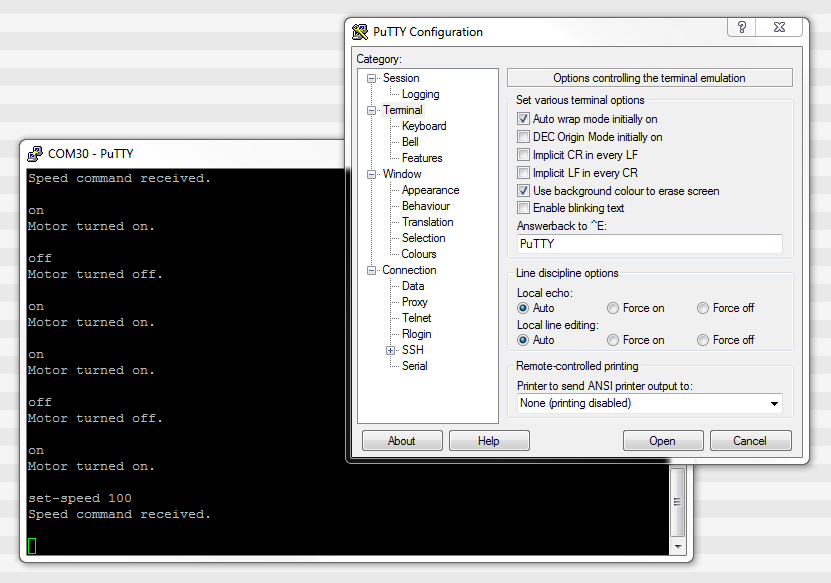Disable Auto wrap mode initially on
Viewport: 831px width, 583px height.
(523, 119)
